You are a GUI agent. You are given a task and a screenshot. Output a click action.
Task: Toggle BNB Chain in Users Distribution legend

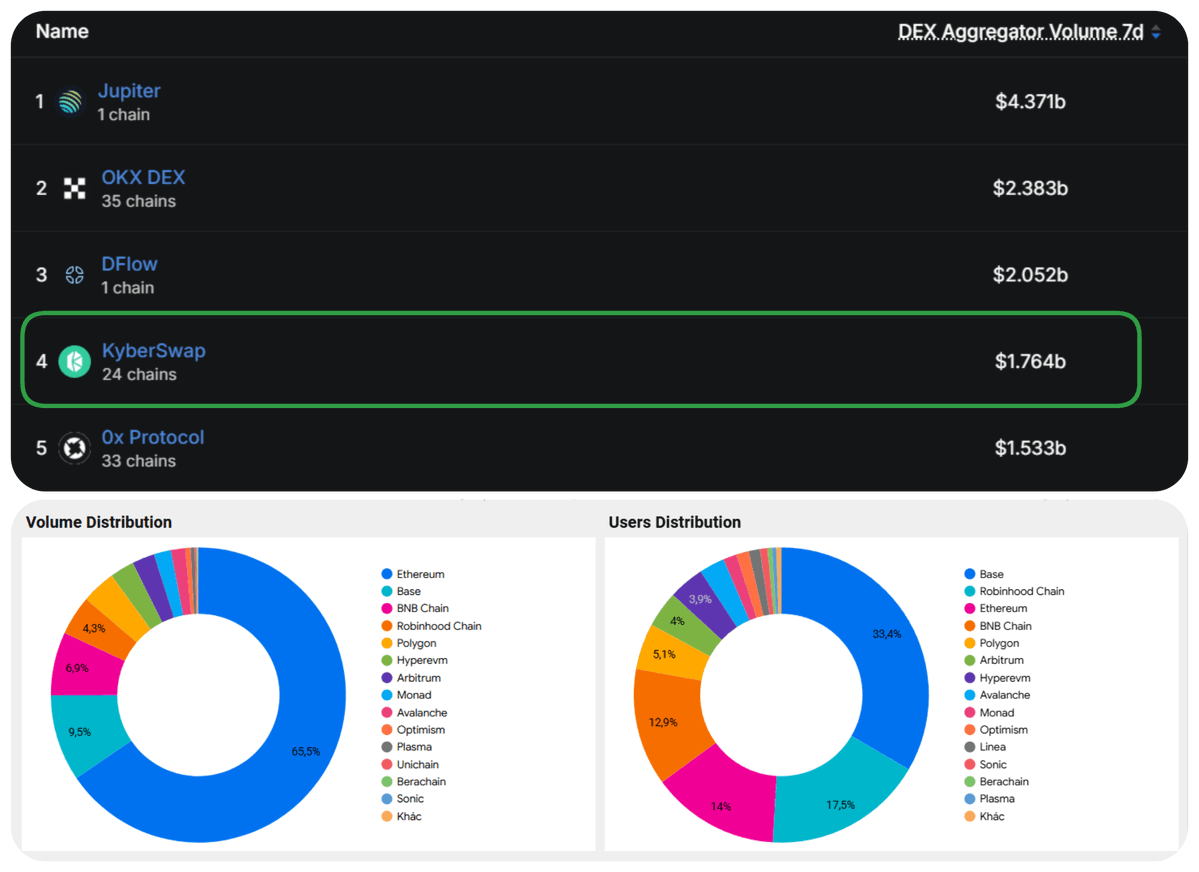pos(998,626)
